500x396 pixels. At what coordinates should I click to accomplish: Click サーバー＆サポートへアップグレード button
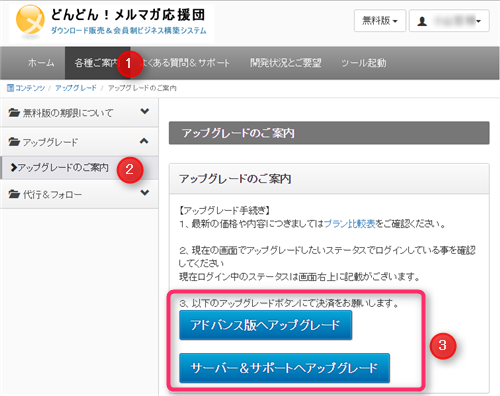[284, 368]
